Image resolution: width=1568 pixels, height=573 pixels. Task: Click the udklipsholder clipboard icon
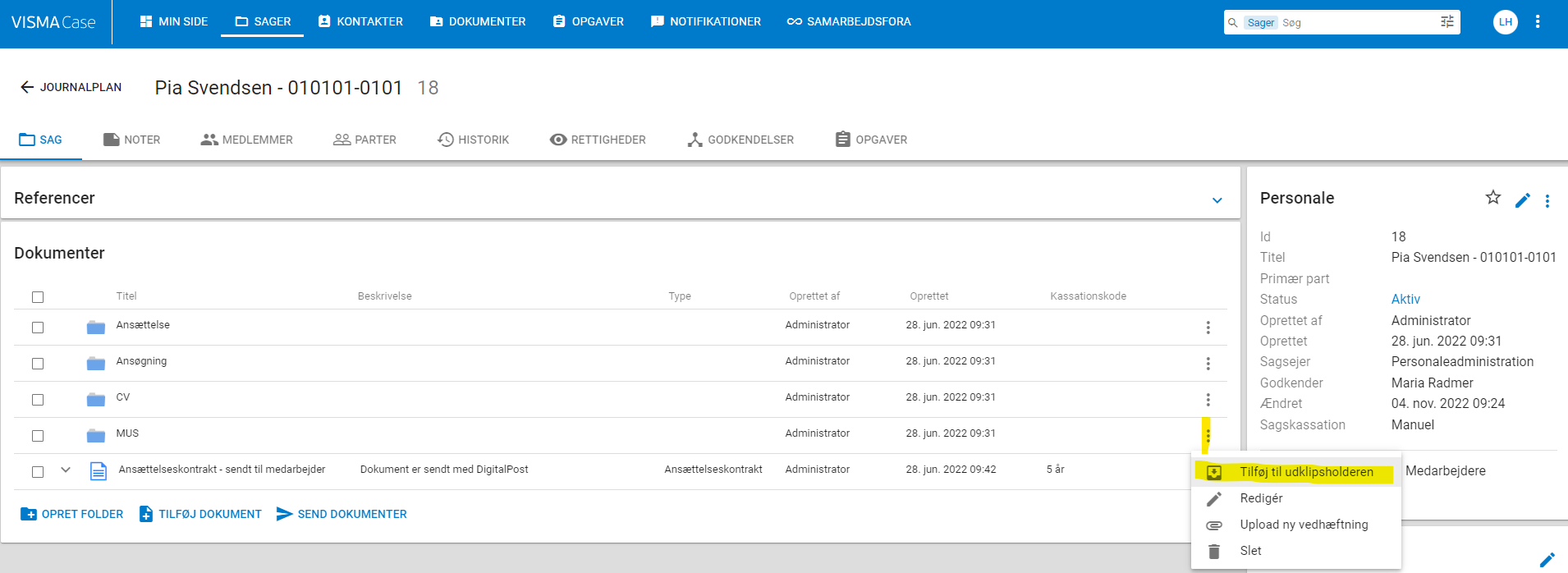(x=1214, y=473)
